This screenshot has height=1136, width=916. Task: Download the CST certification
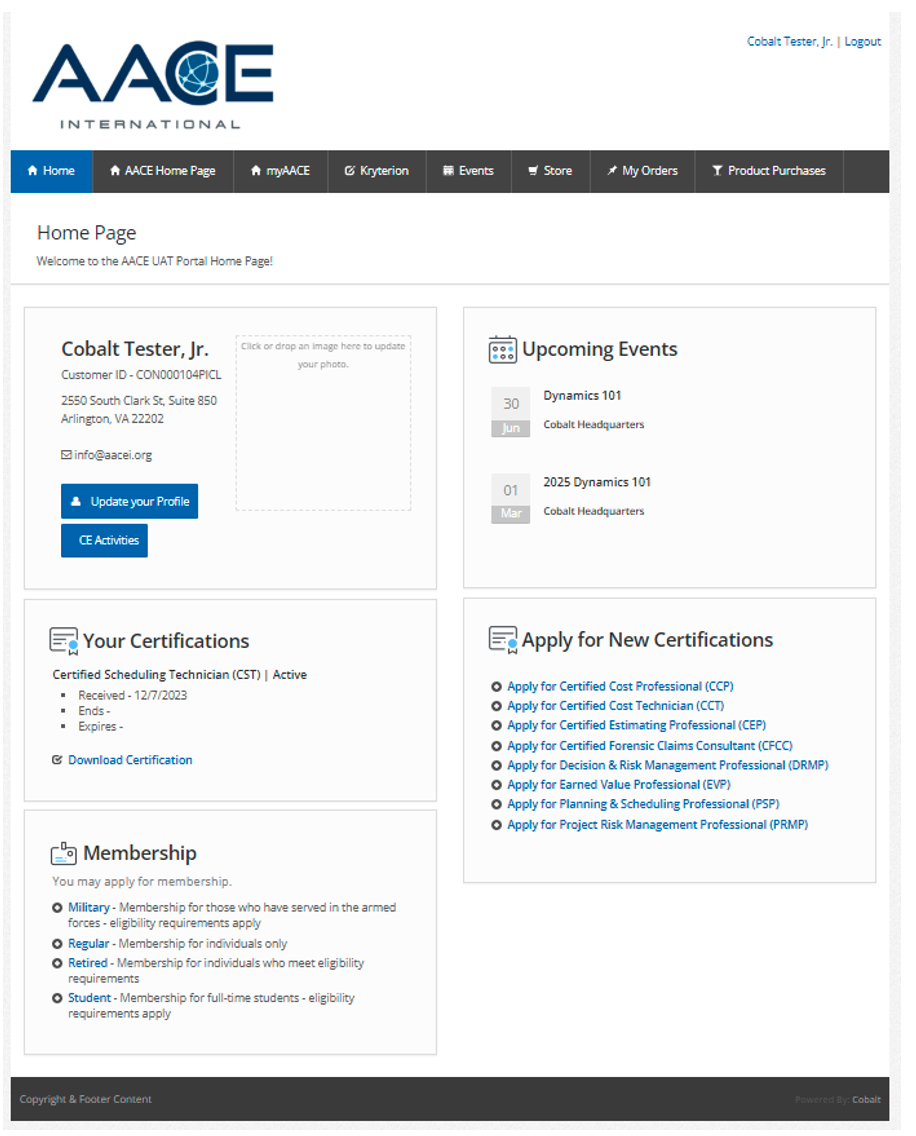click(x=130, y=760)
